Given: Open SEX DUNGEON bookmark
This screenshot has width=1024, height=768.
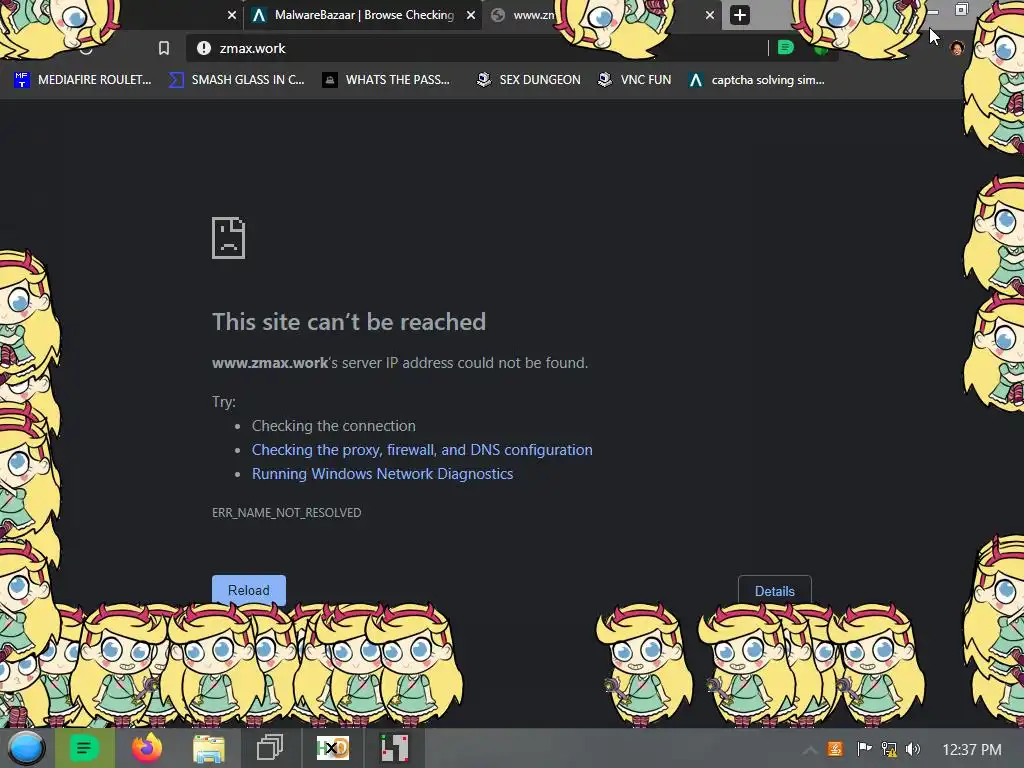Looking at the screenshot, I should (529, 80).
